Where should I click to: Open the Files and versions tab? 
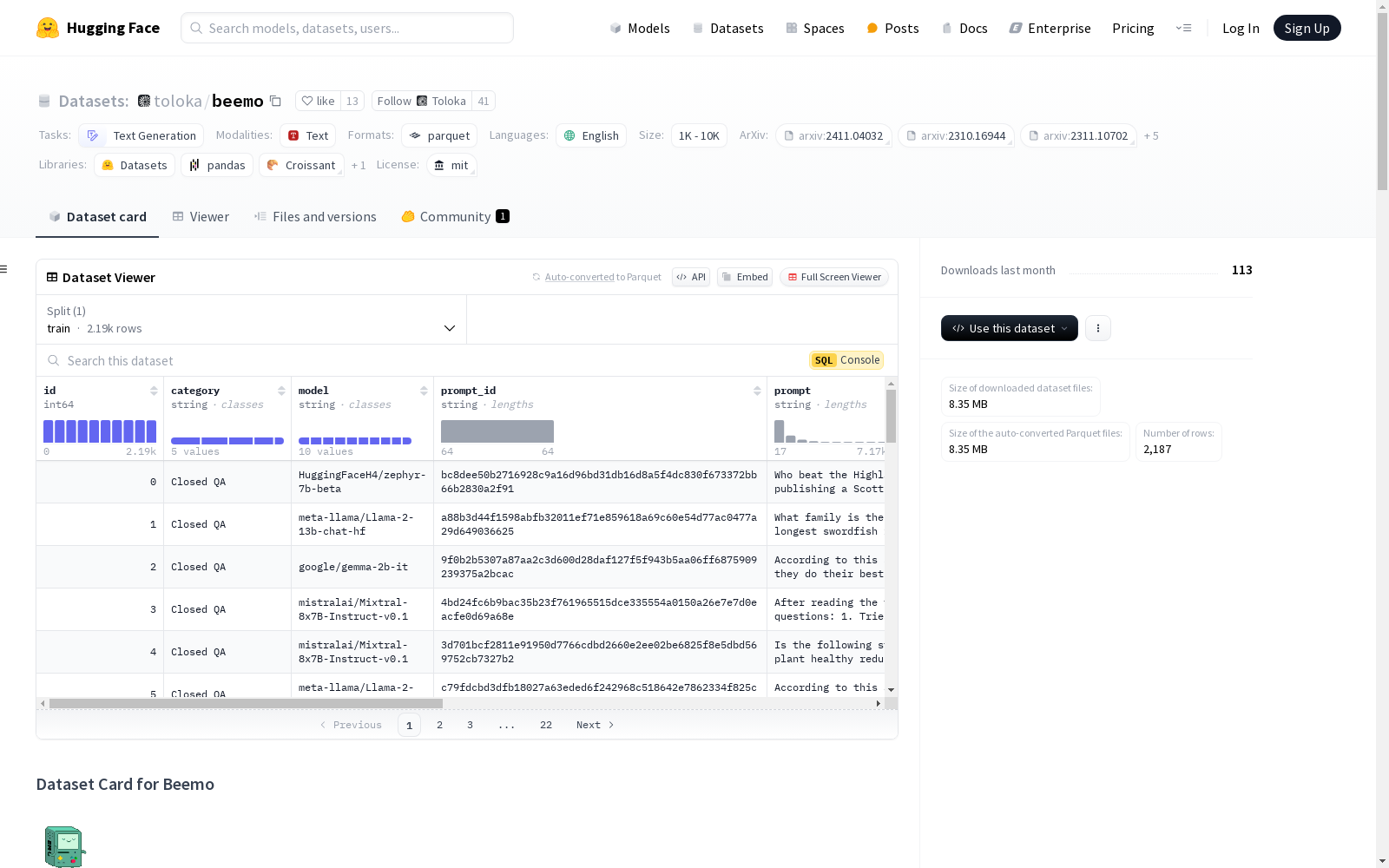coord(315,217)
